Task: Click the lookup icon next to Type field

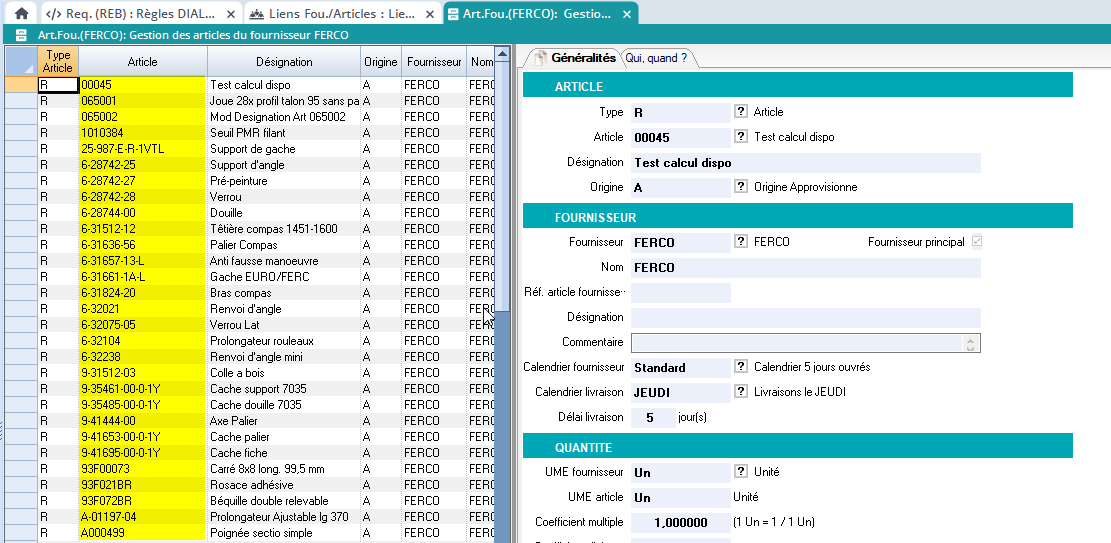Action: tap(741, 112)
